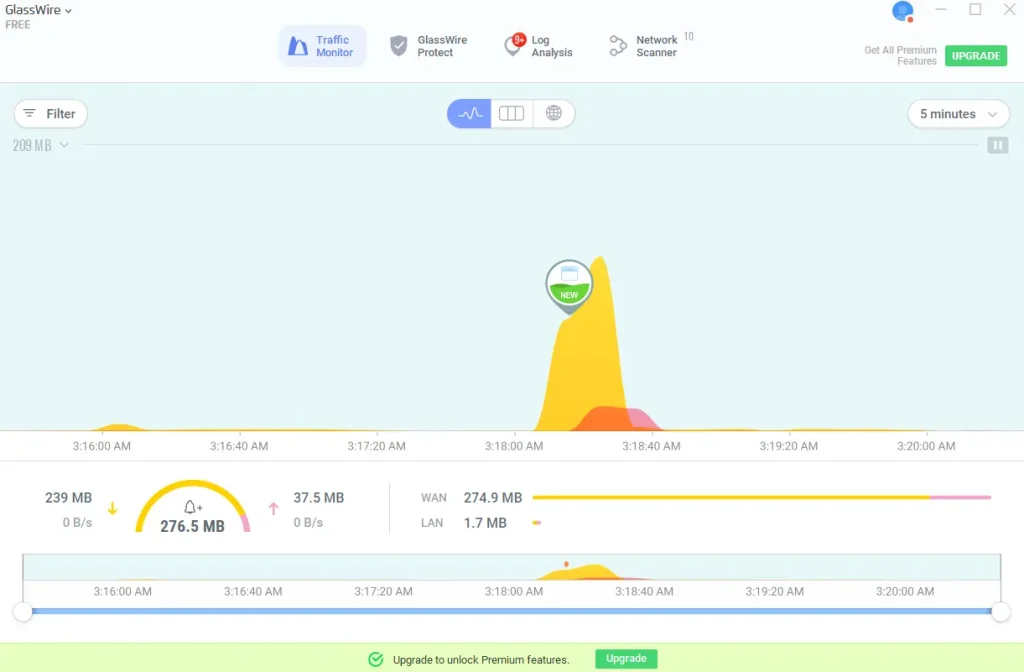Click the alert bell icon in gauge
The height and width of the screenshot is (672, 1024).
[x=193, y=507]
